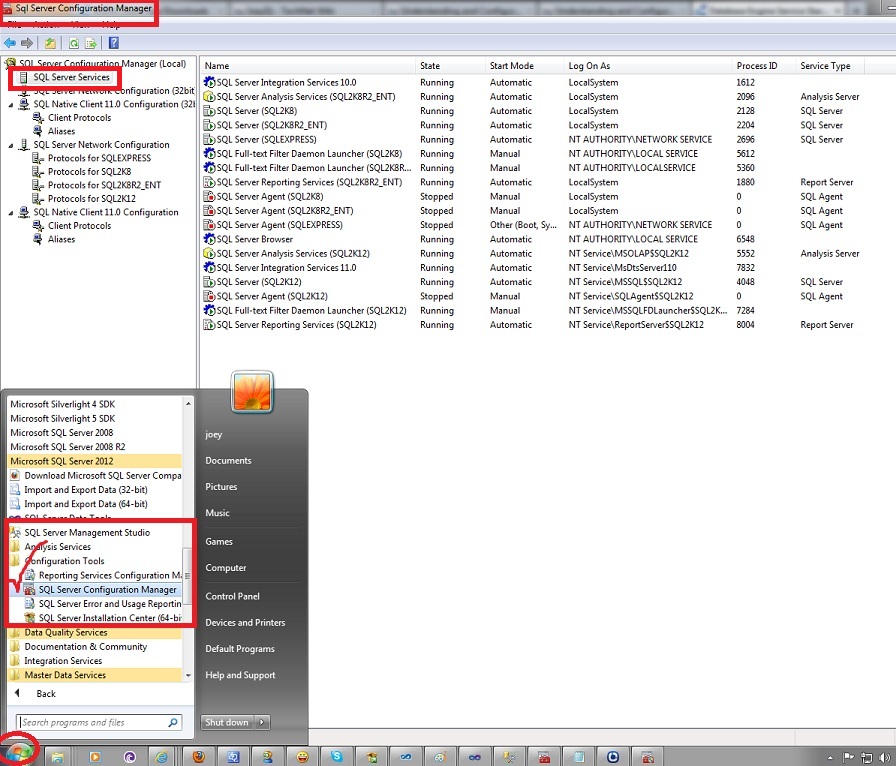Open Control Panel from Start menu
The height and width of the screenshot is (766, 896).
(233, 596)
